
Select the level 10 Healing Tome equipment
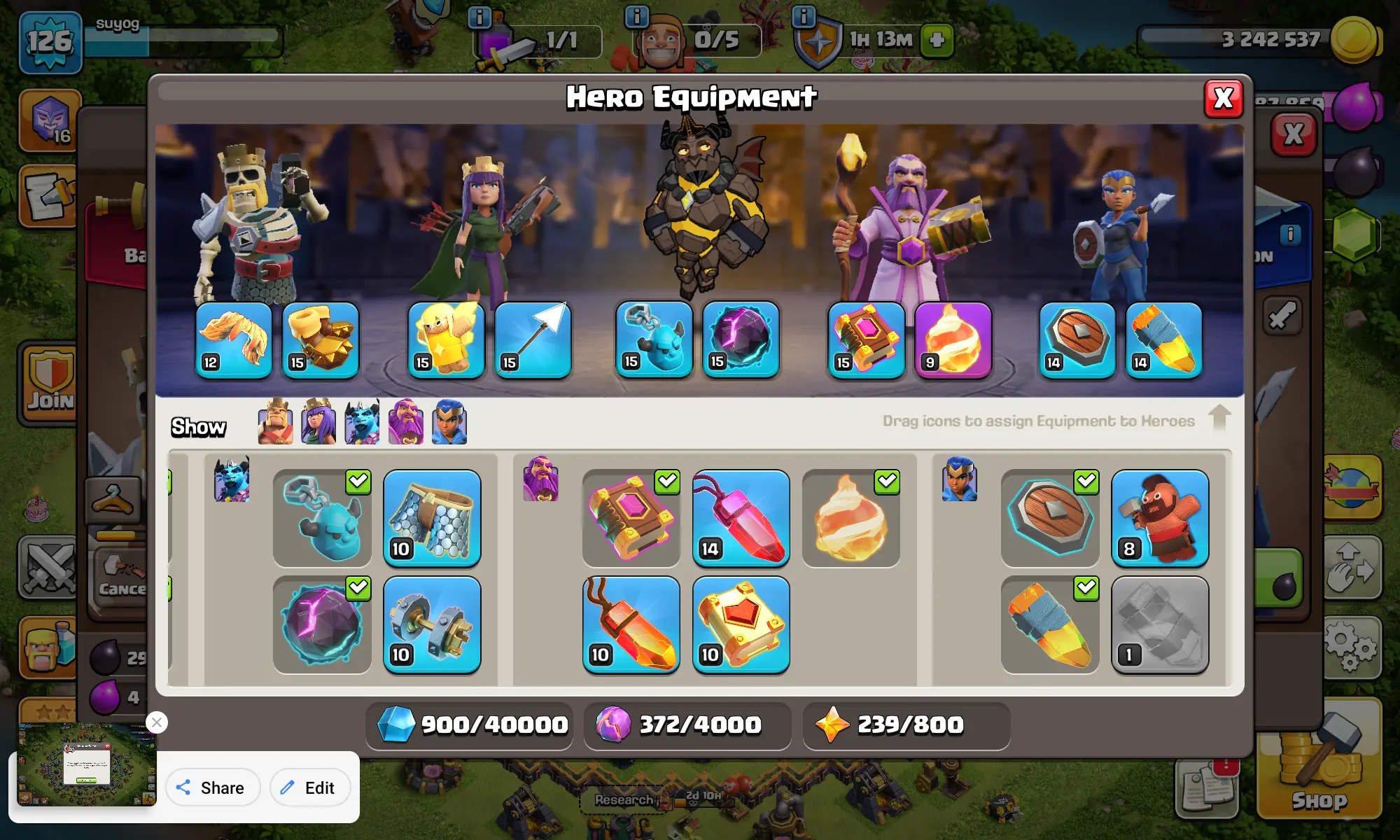tap(741, 624)
